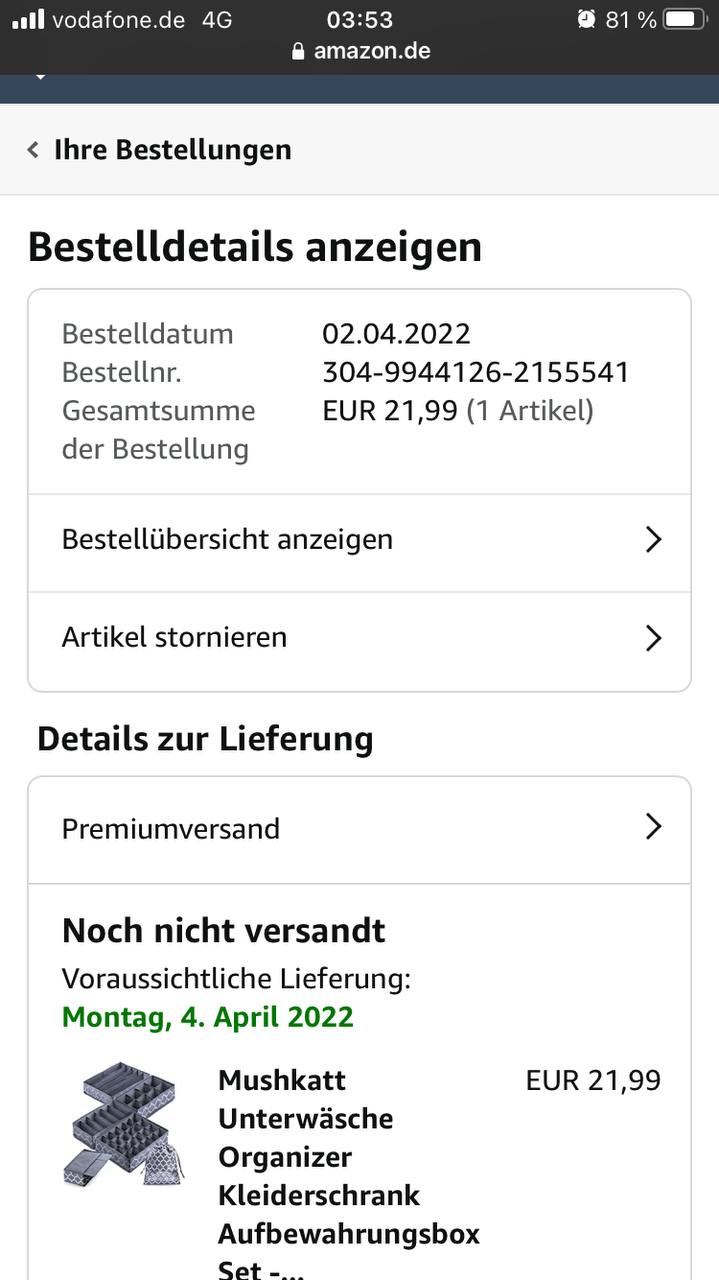719x1280 pixels.
Task: Click chevron on Artikel stornieren row
Action: 653,638
